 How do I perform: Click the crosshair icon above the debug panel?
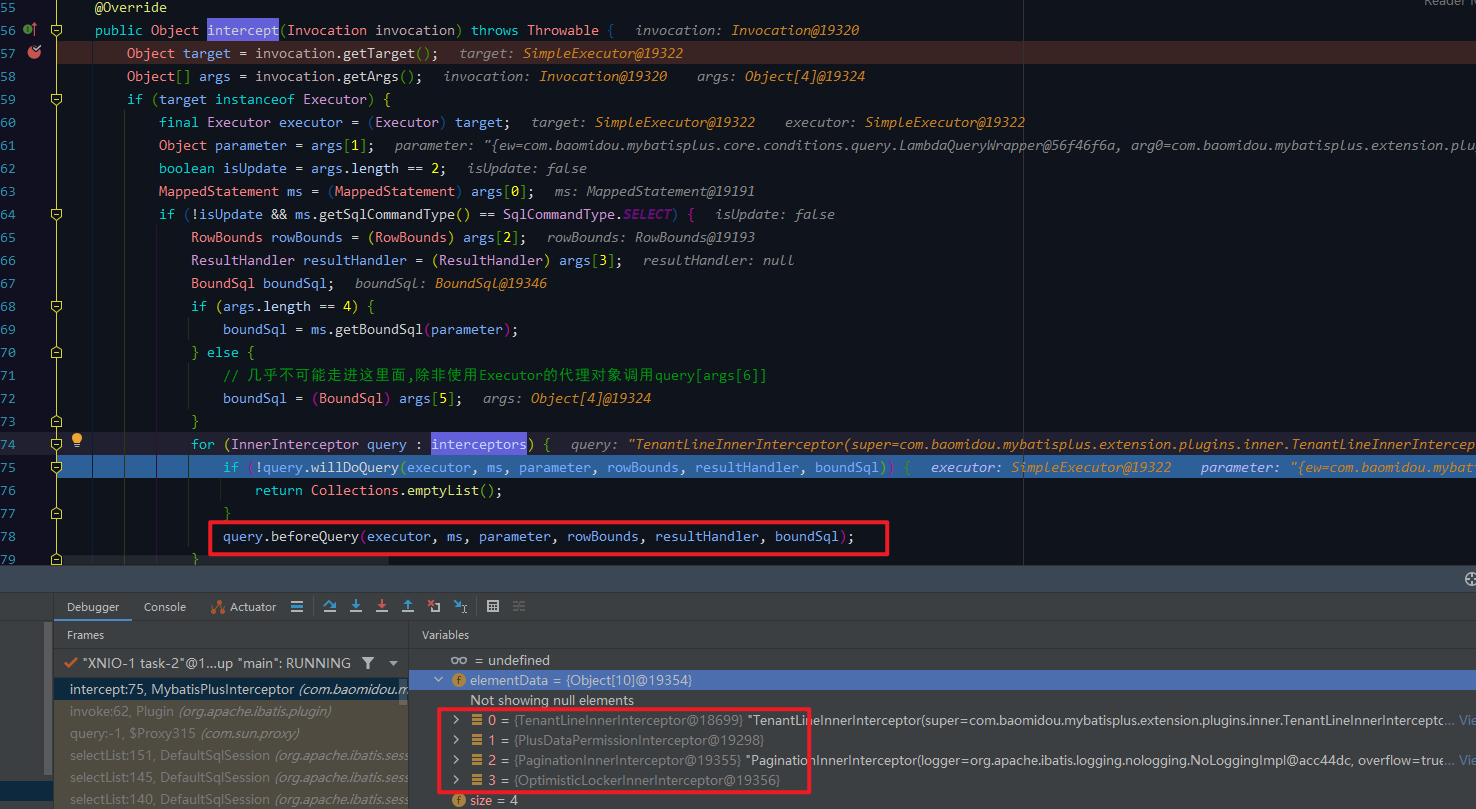1470,579
